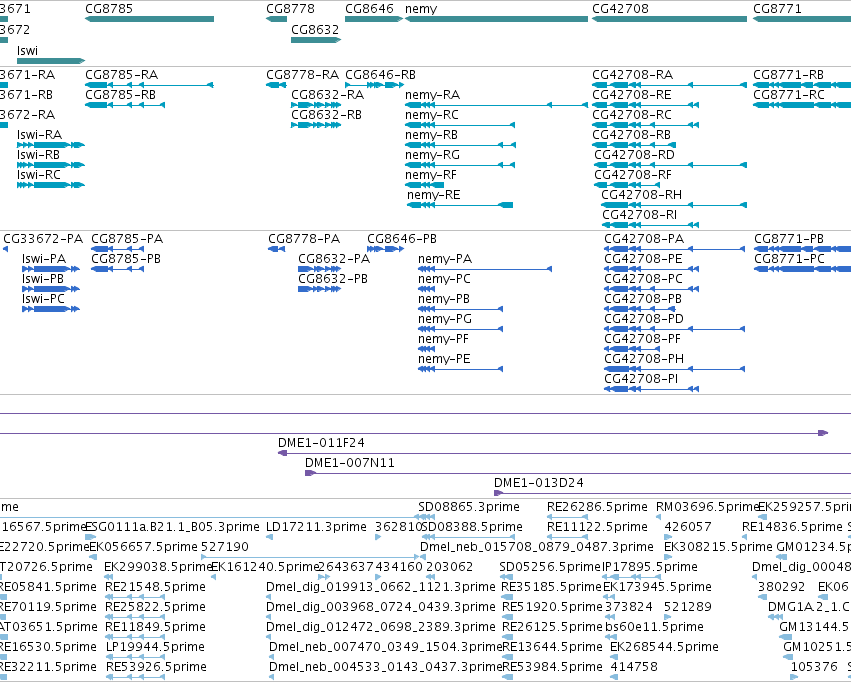851x682 pixels.
Task: Select the nemy-PE protein label
Action: pyautogui.click(x=443, y=359)
